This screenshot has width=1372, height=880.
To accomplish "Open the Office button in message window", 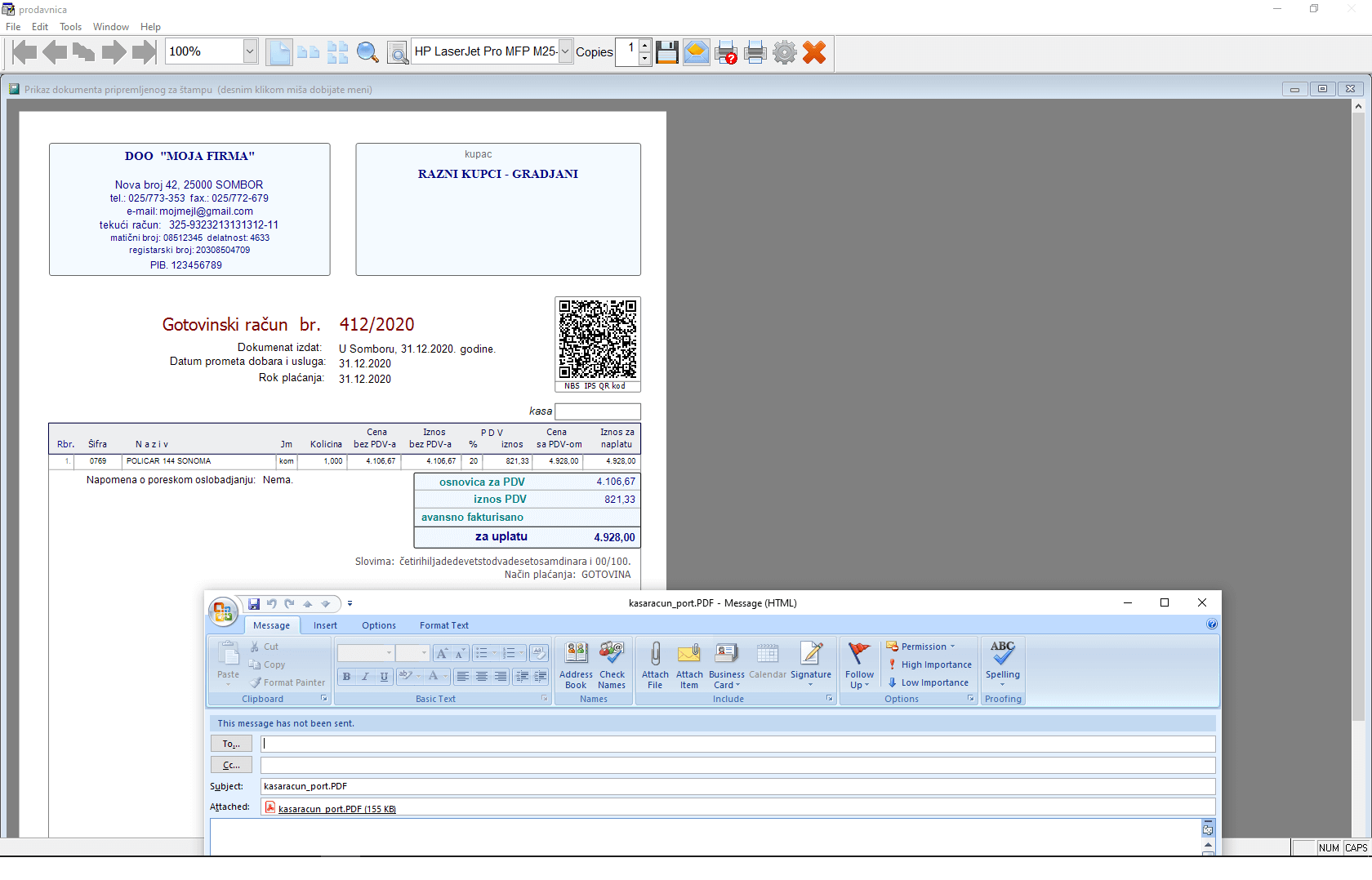I will (223, 611).
